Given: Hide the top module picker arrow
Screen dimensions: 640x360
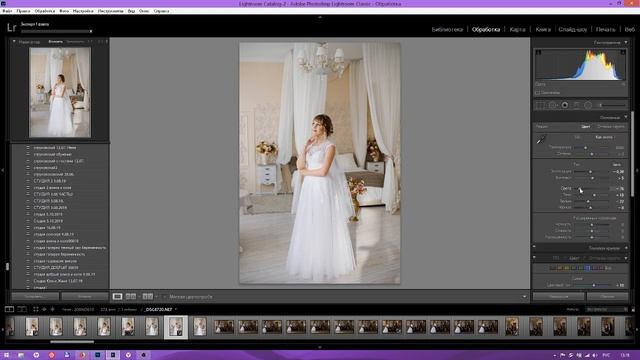Looking at the screenshot, I should [x=320, y=17].
